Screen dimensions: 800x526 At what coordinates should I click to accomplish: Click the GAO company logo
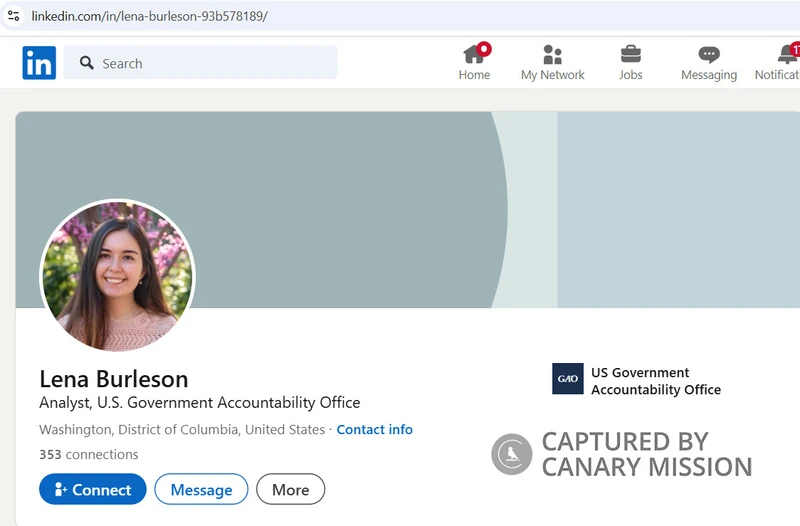pyautogui.click(x=567, y=379)
